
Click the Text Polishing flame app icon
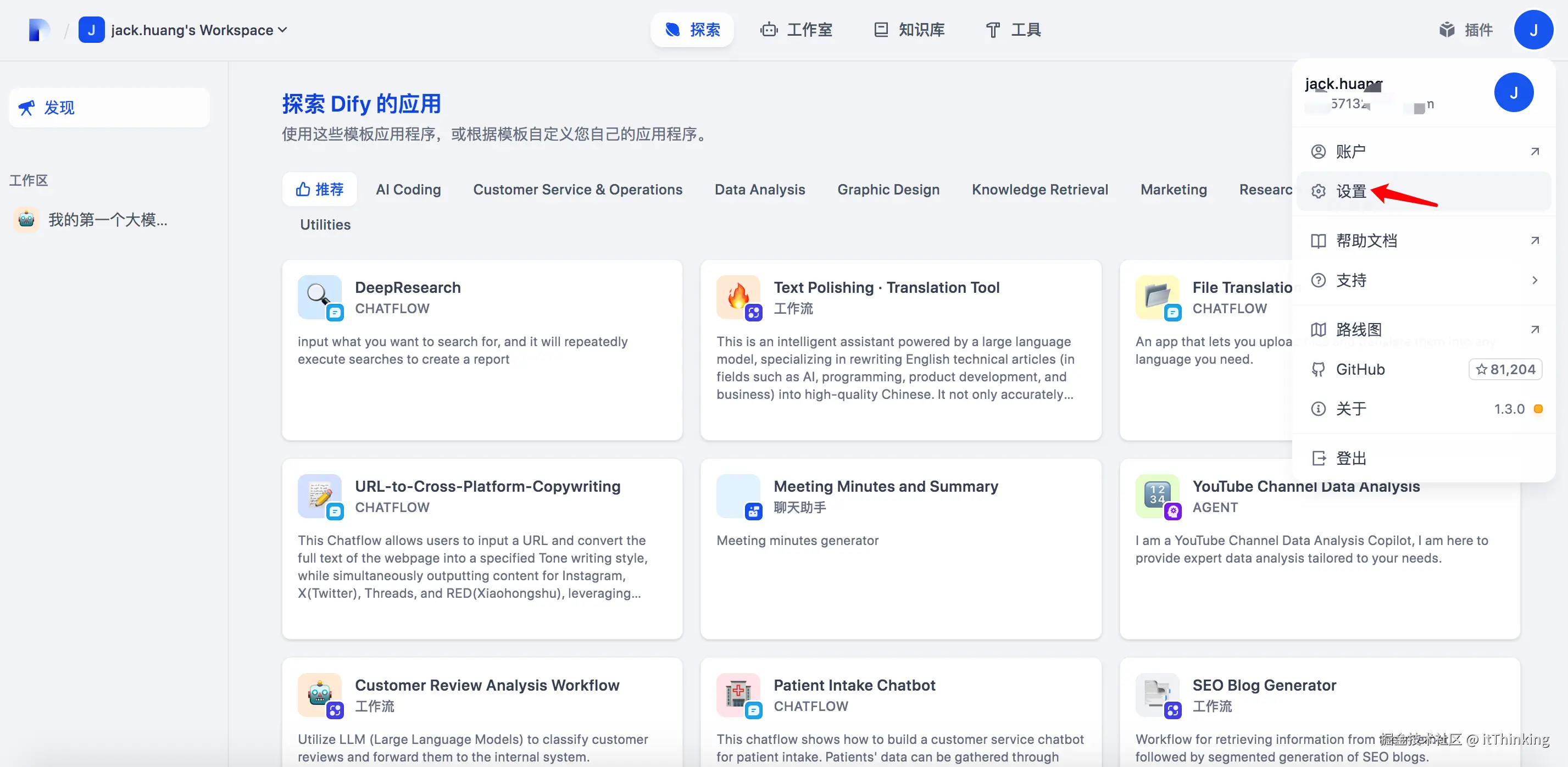[738, 296]
